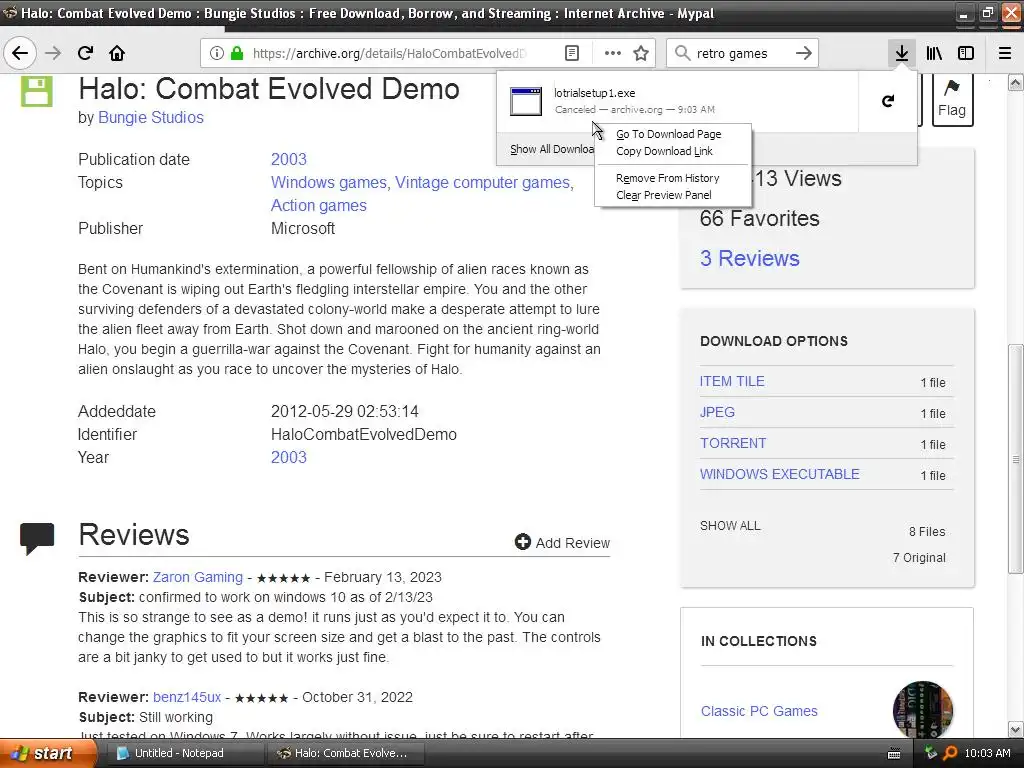Viewport: 1024px width, 768px height.
Task: Show sidebars toolbar button
Action: tap(966, 53)
